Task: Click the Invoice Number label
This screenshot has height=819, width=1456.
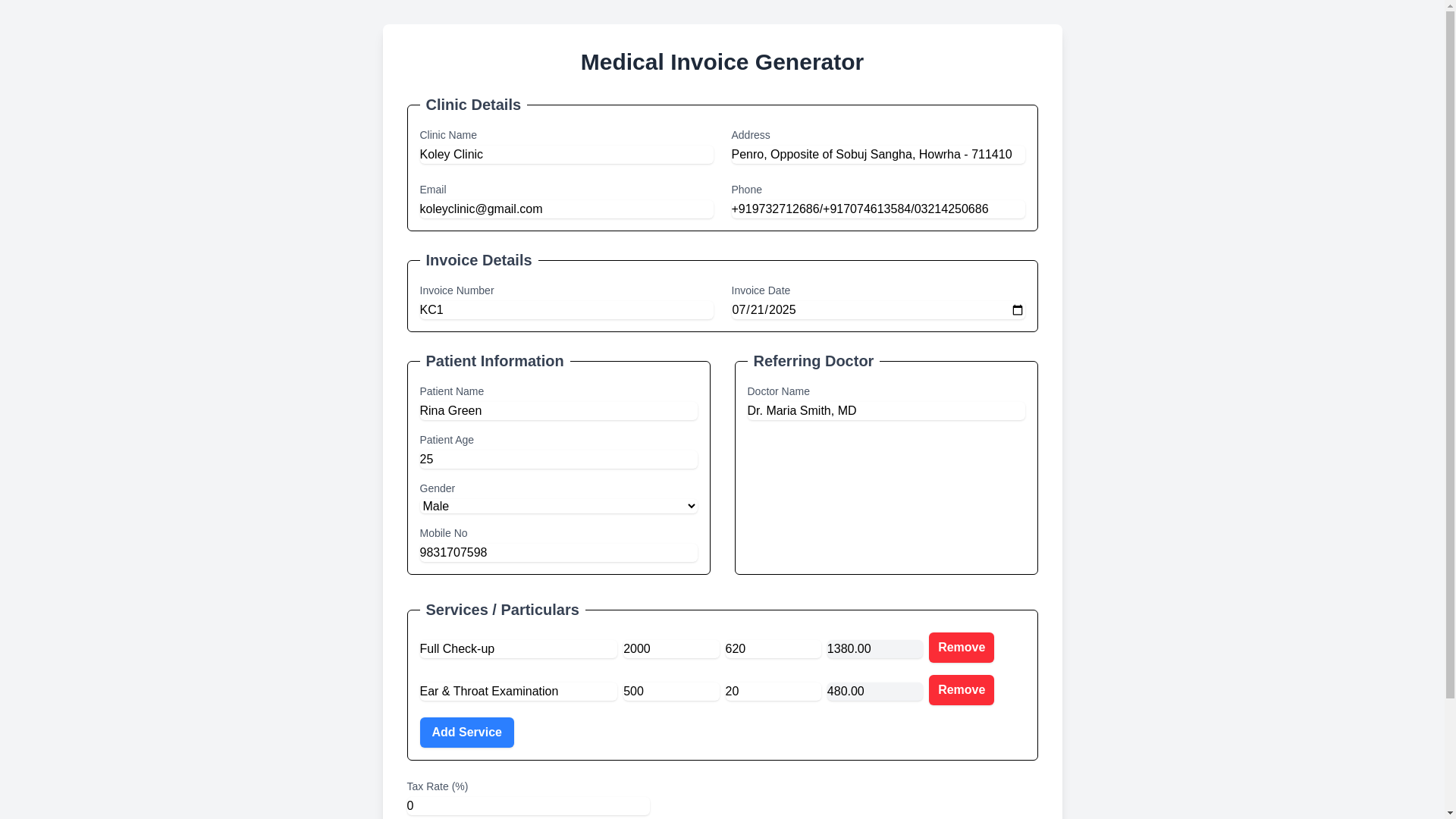Action: 457,290
